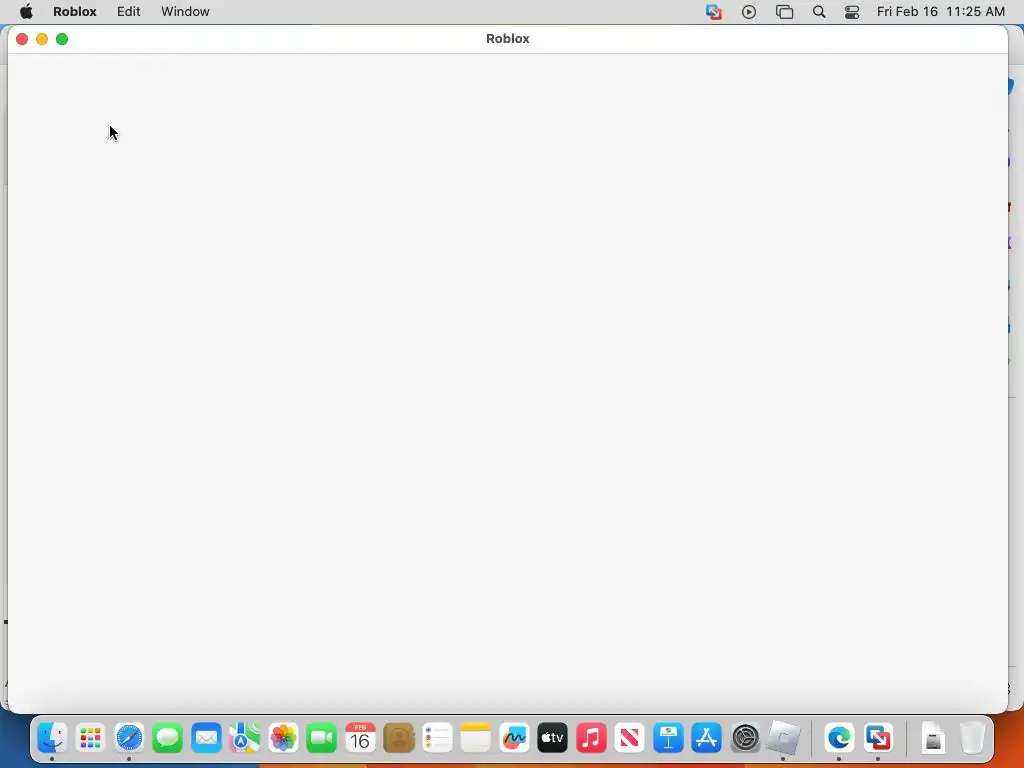Launch Safari from the Dock
Screen dimensions: 1024x768
[x=129, y=739]
